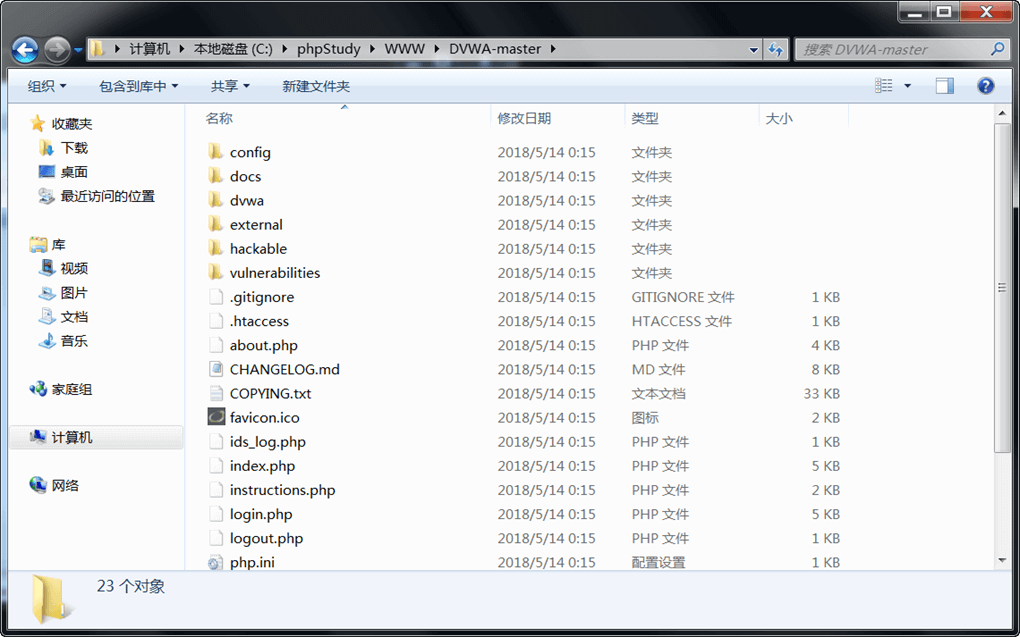Select 计算机 in the address breadcrumb
The height and width of the screenshot is (637, 1020).
150,49
